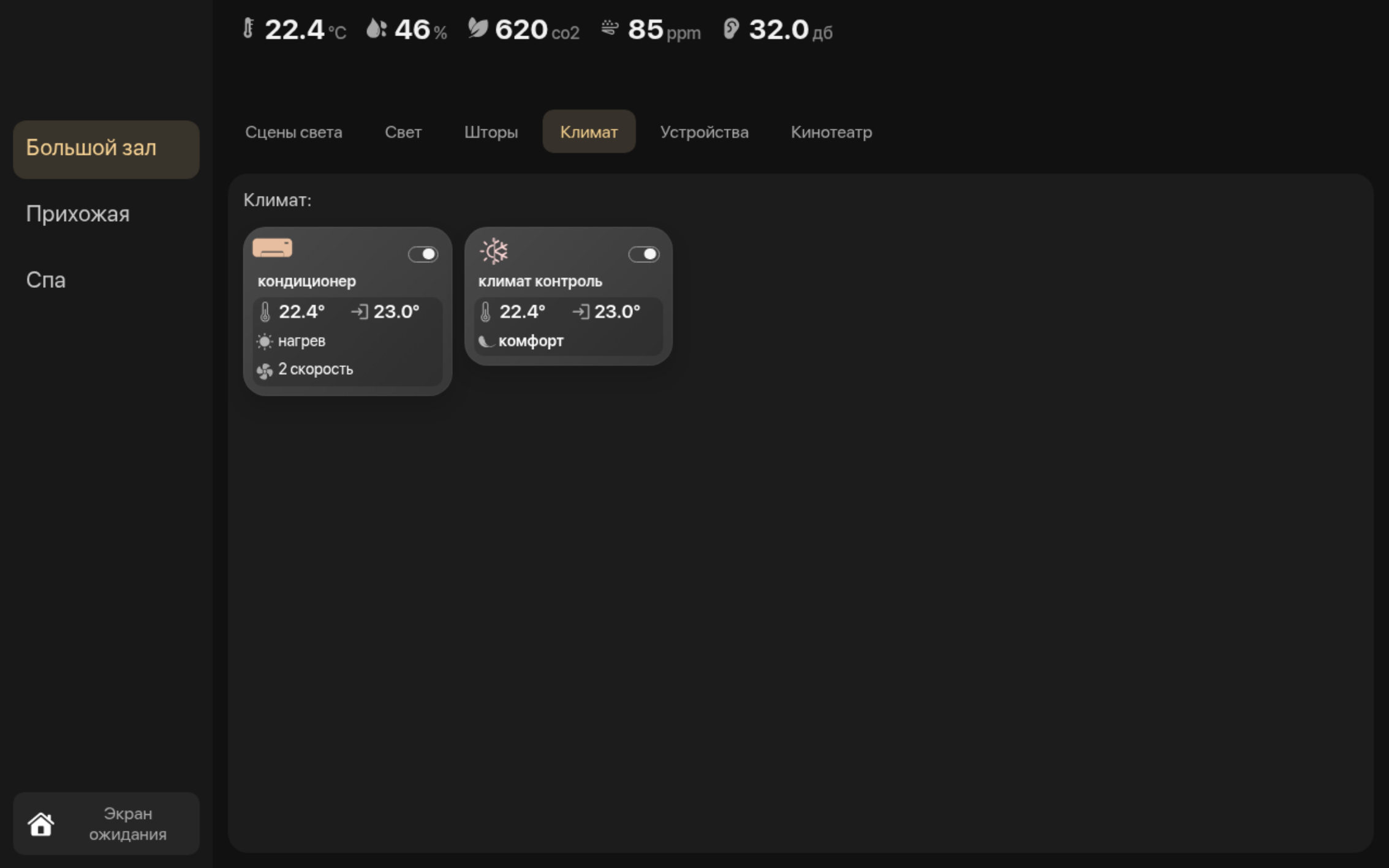Click the fan speed icon
This screenshot has height=868, width=1389.
click(265, 370)
